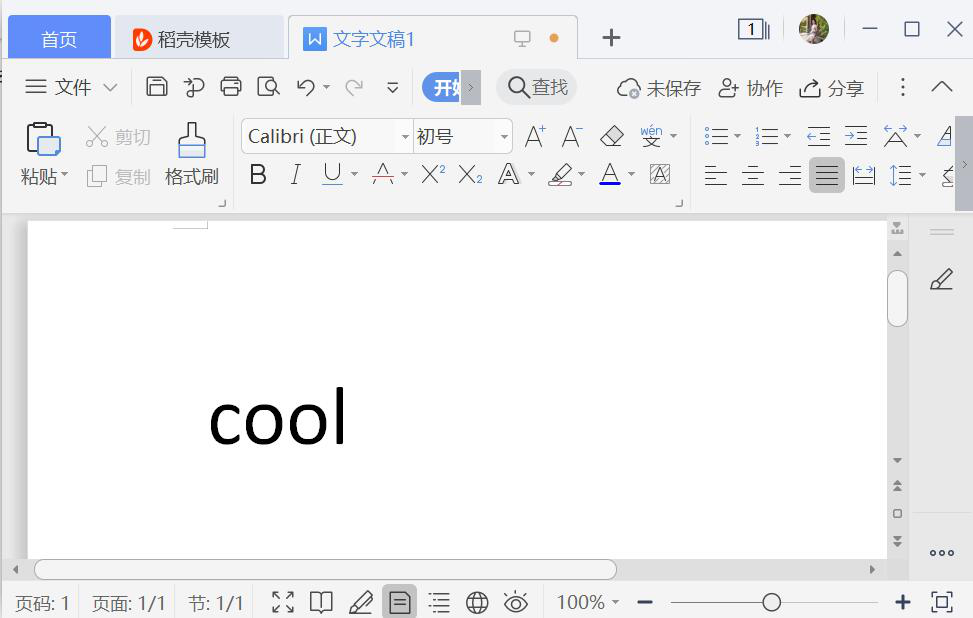Select the 文字文稿1 document tab
973x618 pixels.
[x=433, y=38]
